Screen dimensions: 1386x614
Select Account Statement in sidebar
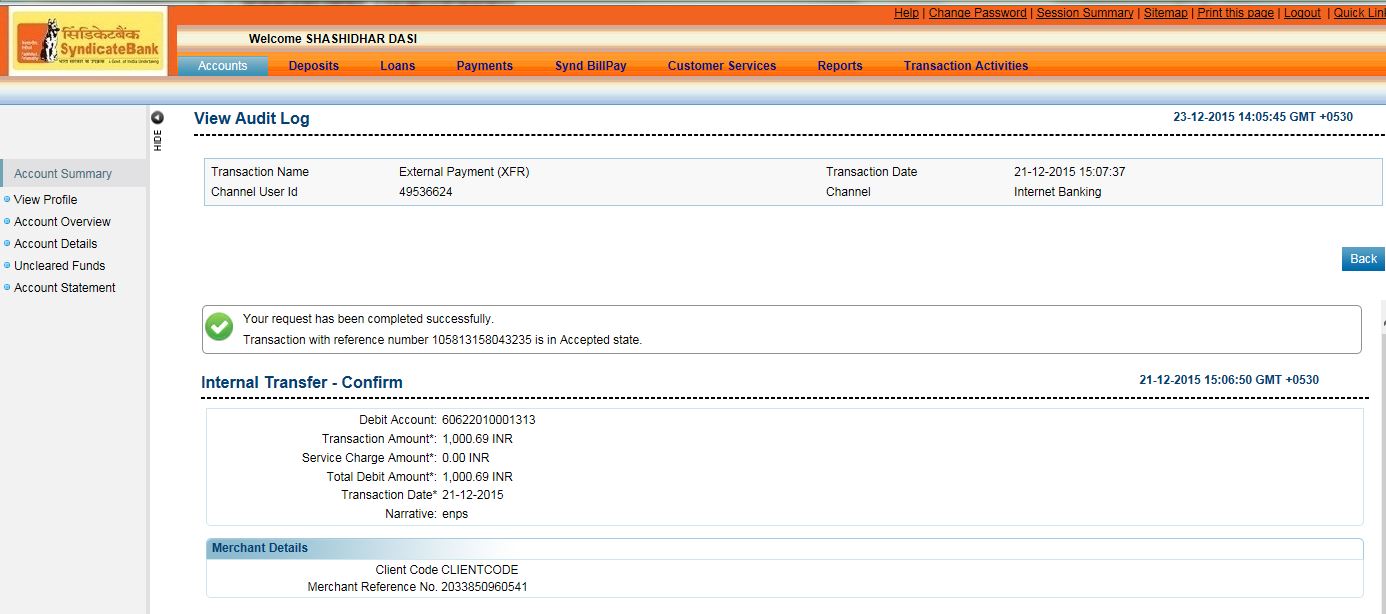coord(64,288)
